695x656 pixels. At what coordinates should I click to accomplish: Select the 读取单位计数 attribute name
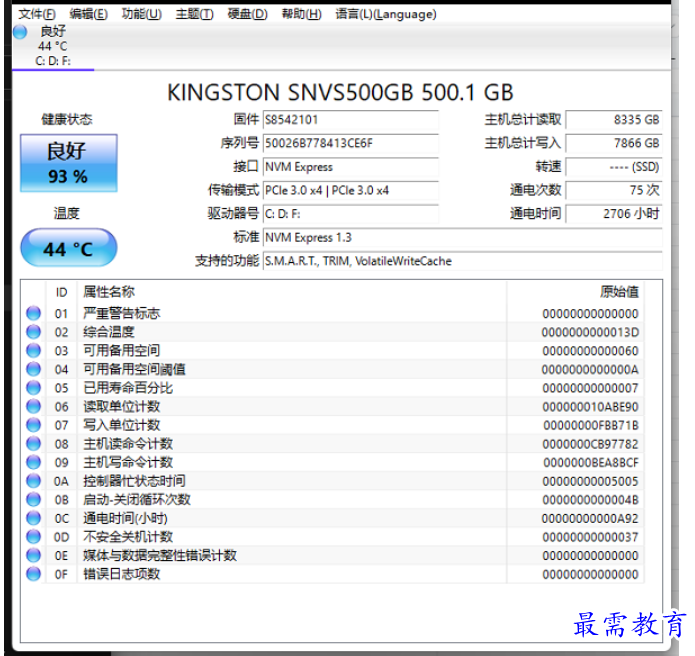[122, 406]
